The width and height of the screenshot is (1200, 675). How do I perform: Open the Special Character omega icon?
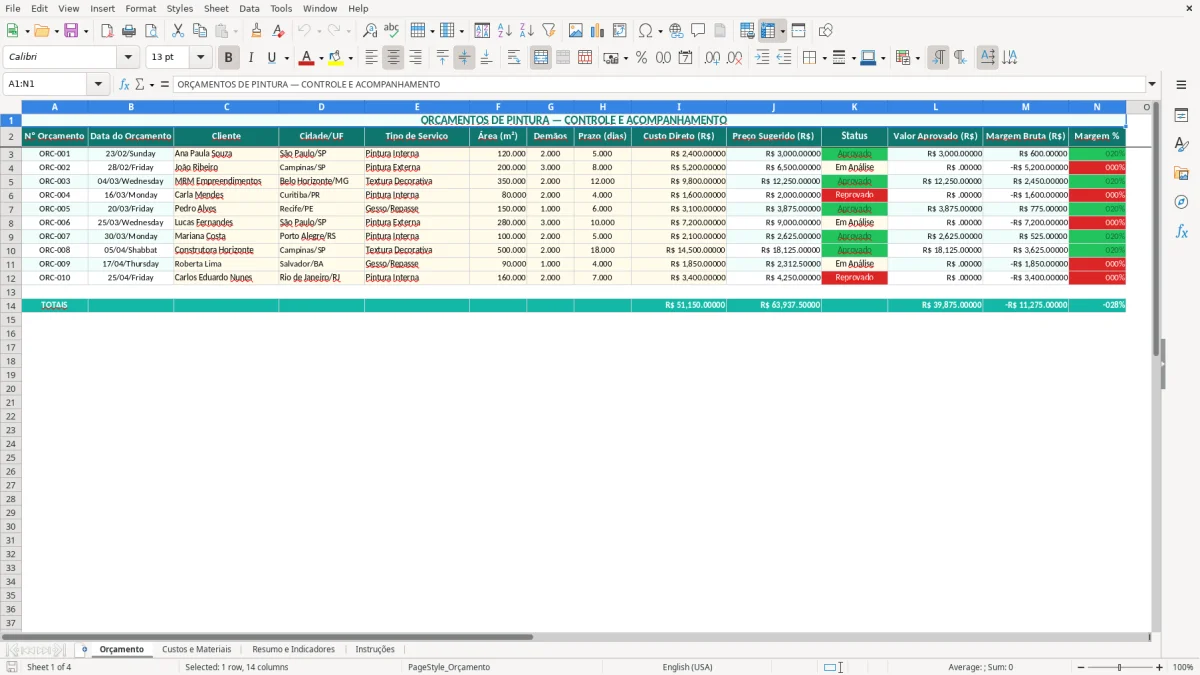645,31
